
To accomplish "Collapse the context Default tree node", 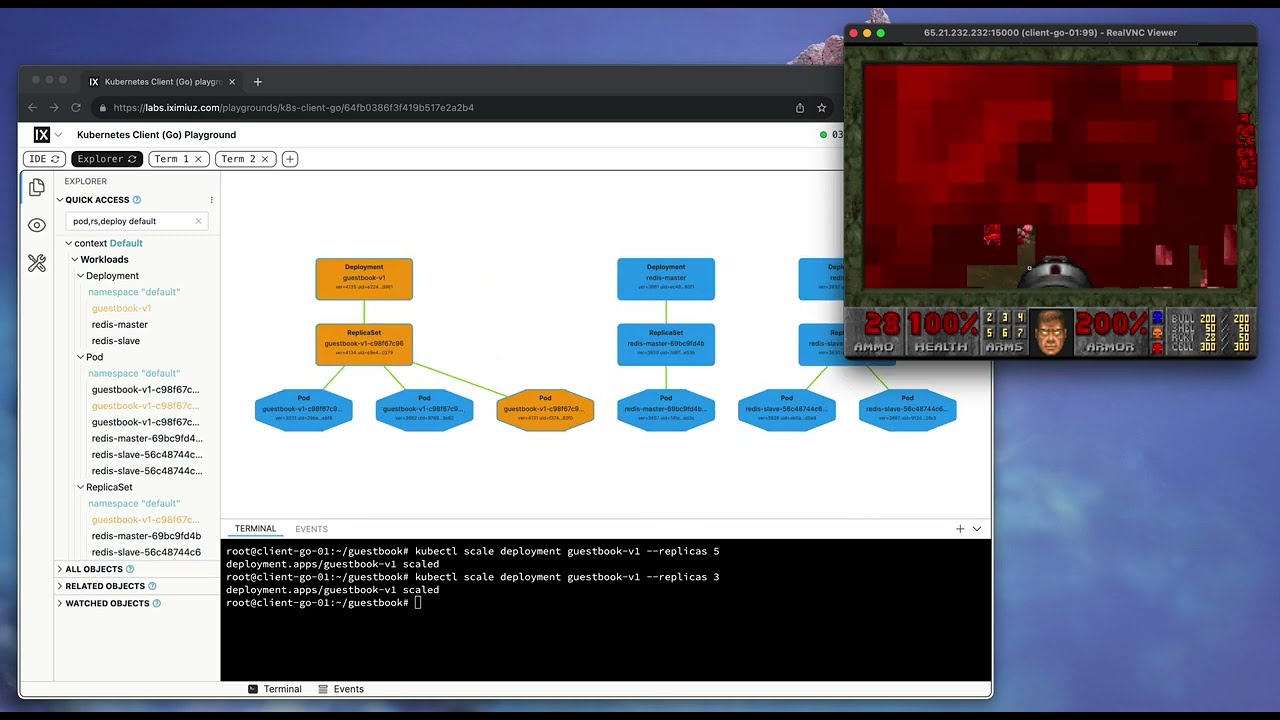I will coord(69,243).
